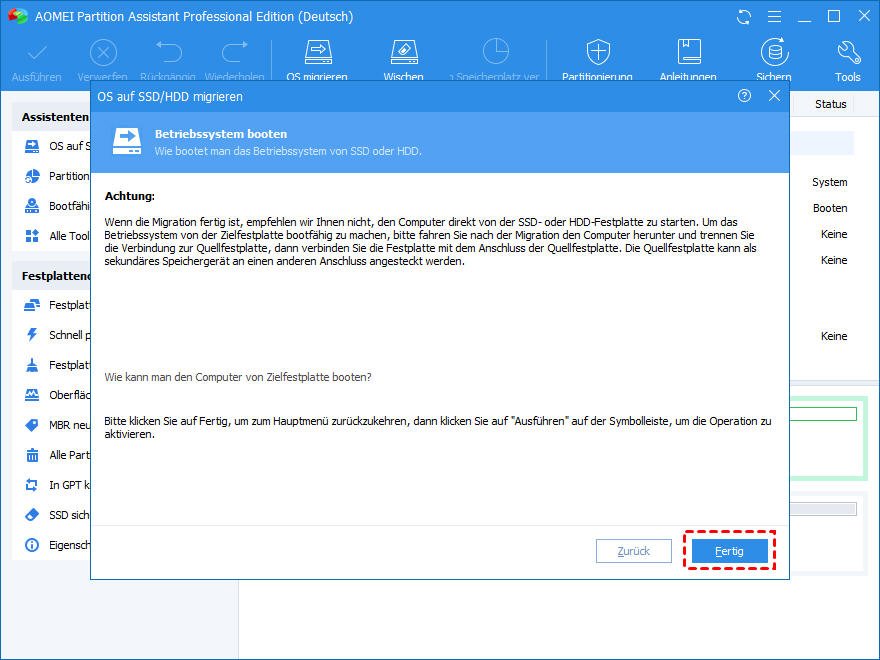Click the Verwerfen discard icon
880x660 pixels.
[103, 53]
